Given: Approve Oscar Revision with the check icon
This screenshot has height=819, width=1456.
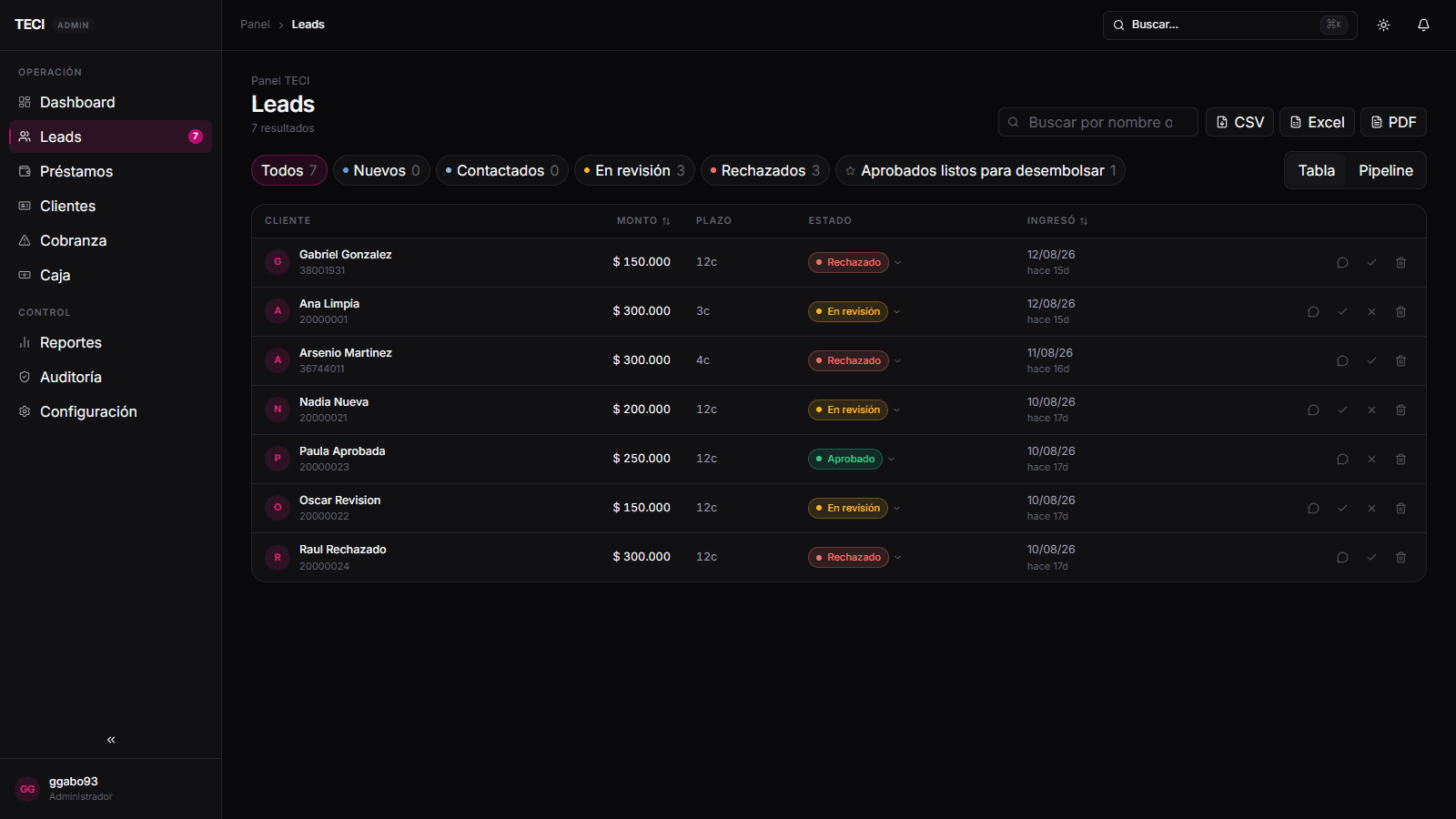Looking at the screenshot, I should tap(1342, 509).
